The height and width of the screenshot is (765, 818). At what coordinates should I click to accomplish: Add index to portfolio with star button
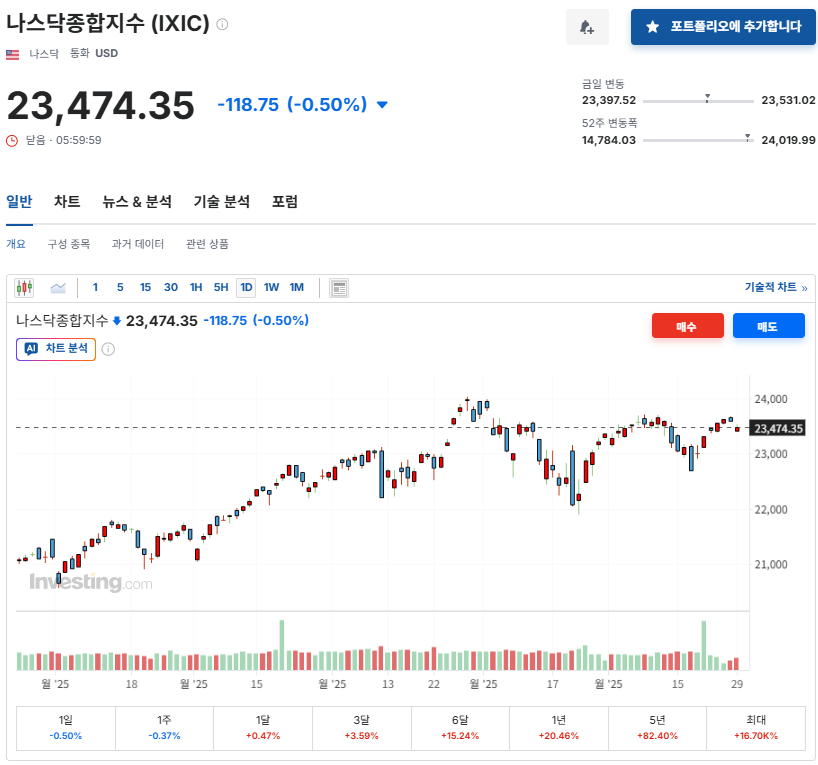(x=723, y=27)
